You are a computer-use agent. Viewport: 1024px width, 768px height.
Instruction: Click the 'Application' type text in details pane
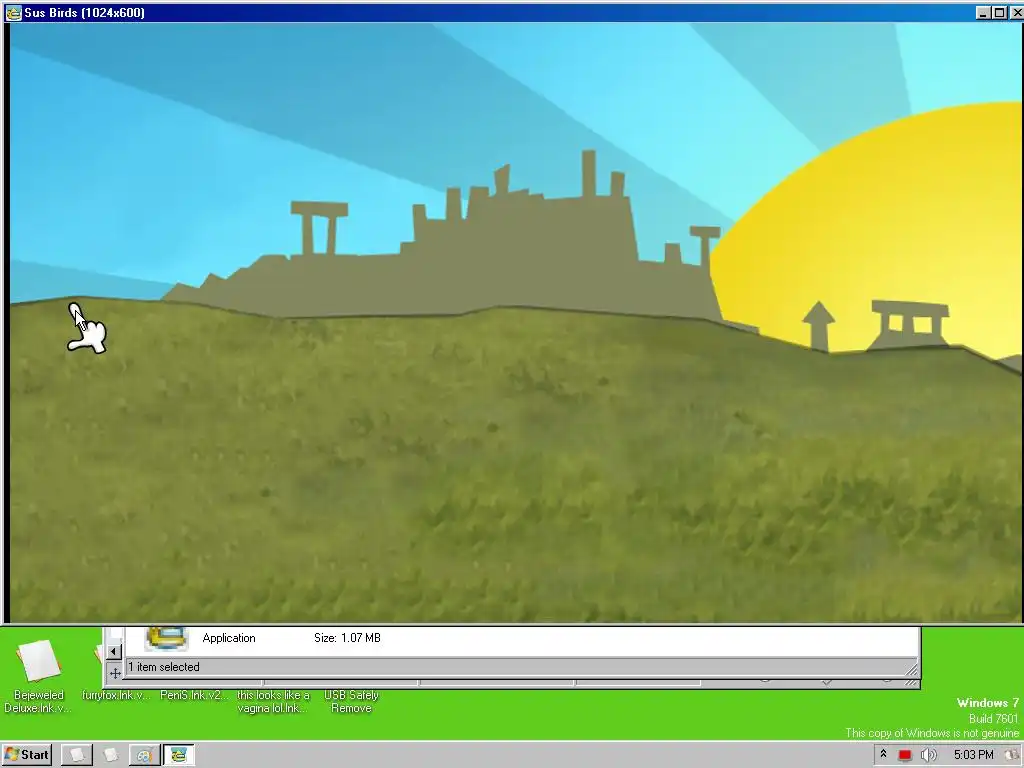[x=229, y=638]
